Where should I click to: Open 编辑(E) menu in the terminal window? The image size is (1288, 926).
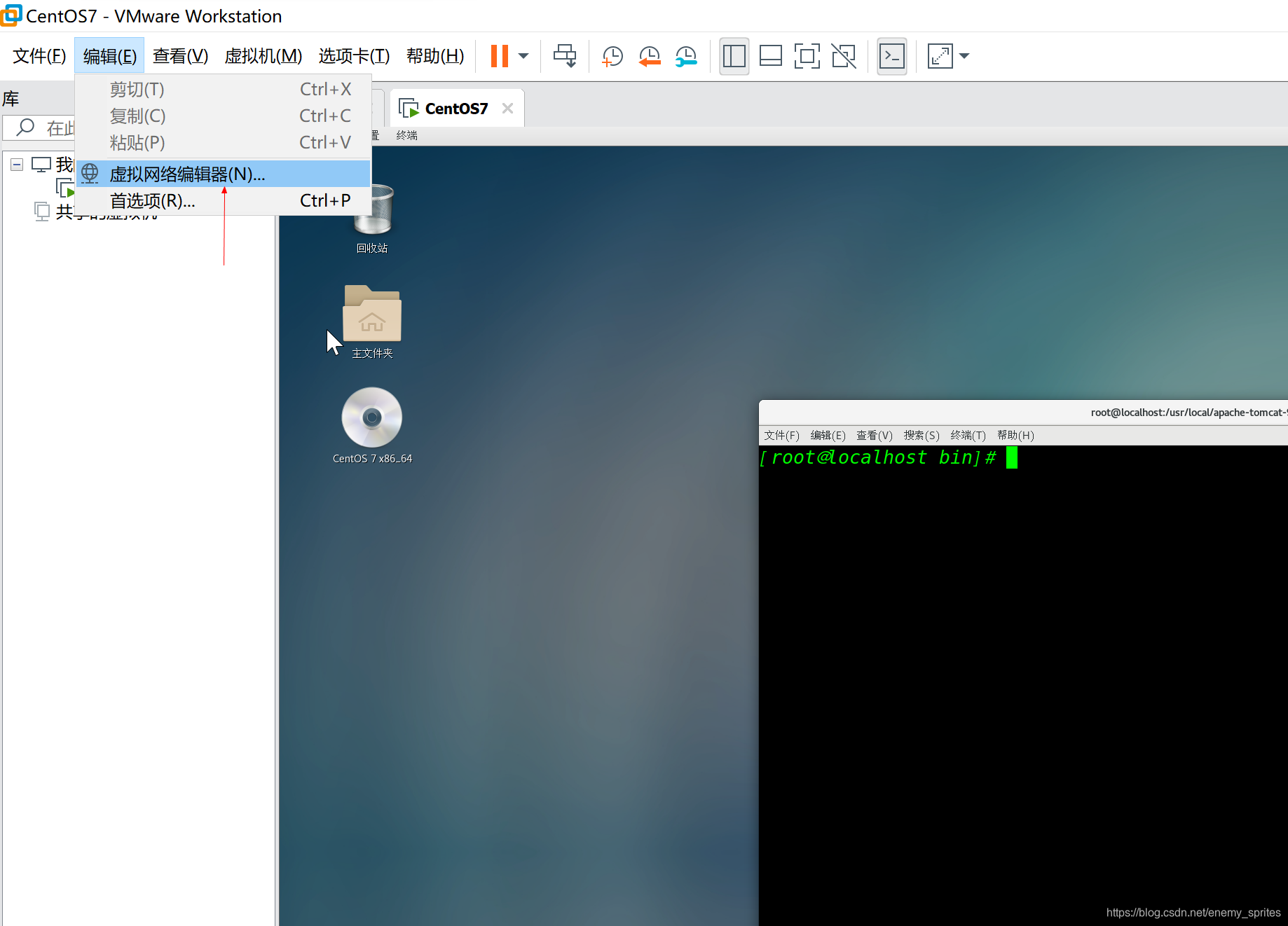coord(828,435)
